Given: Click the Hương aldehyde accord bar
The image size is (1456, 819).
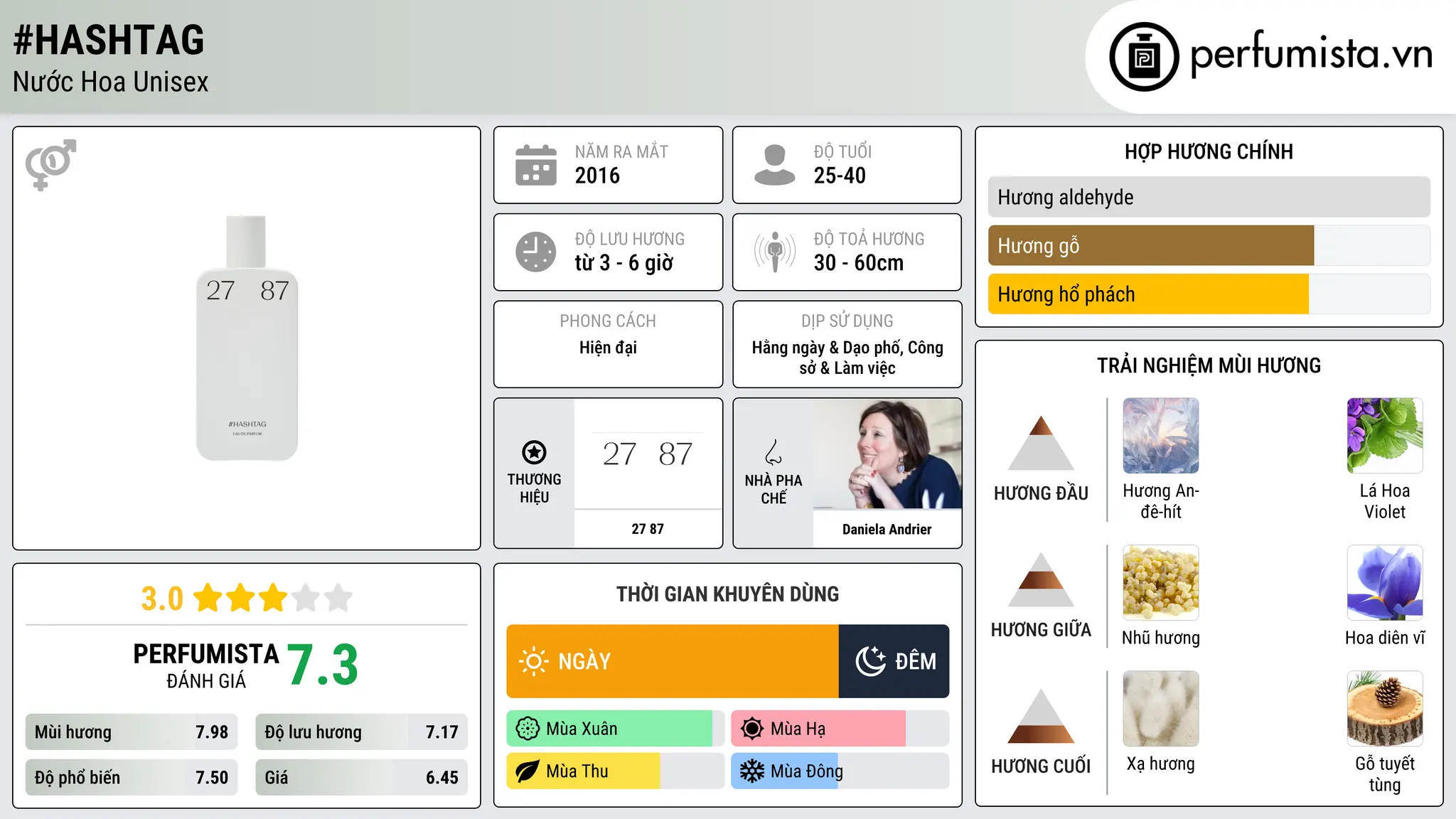Looking at the screenshot, I should 1209,197.
